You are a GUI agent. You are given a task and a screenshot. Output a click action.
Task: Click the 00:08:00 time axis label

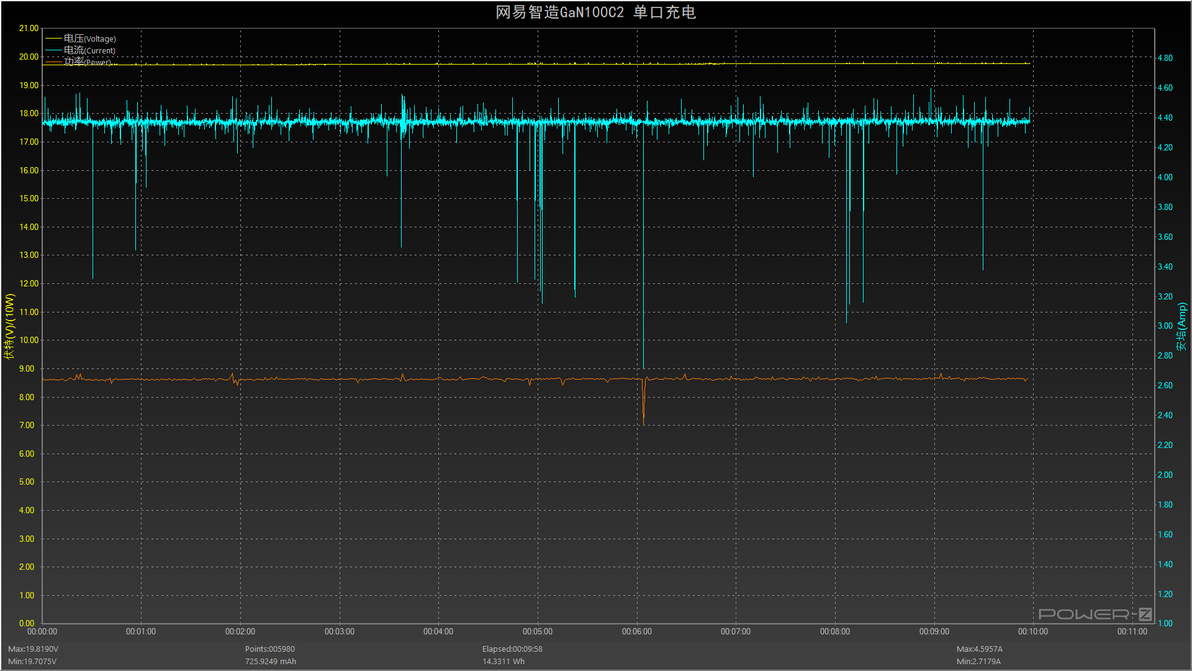[835, 631]
